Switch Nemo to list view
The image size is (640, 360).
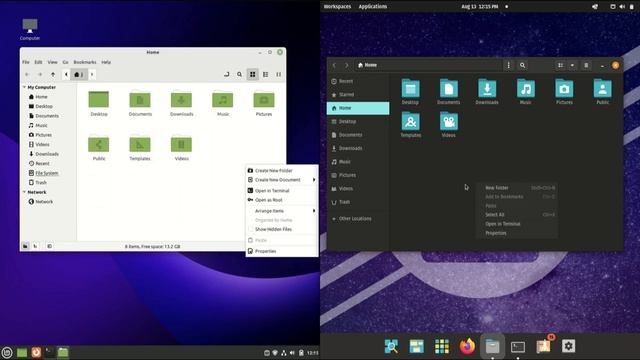[266, 74]
